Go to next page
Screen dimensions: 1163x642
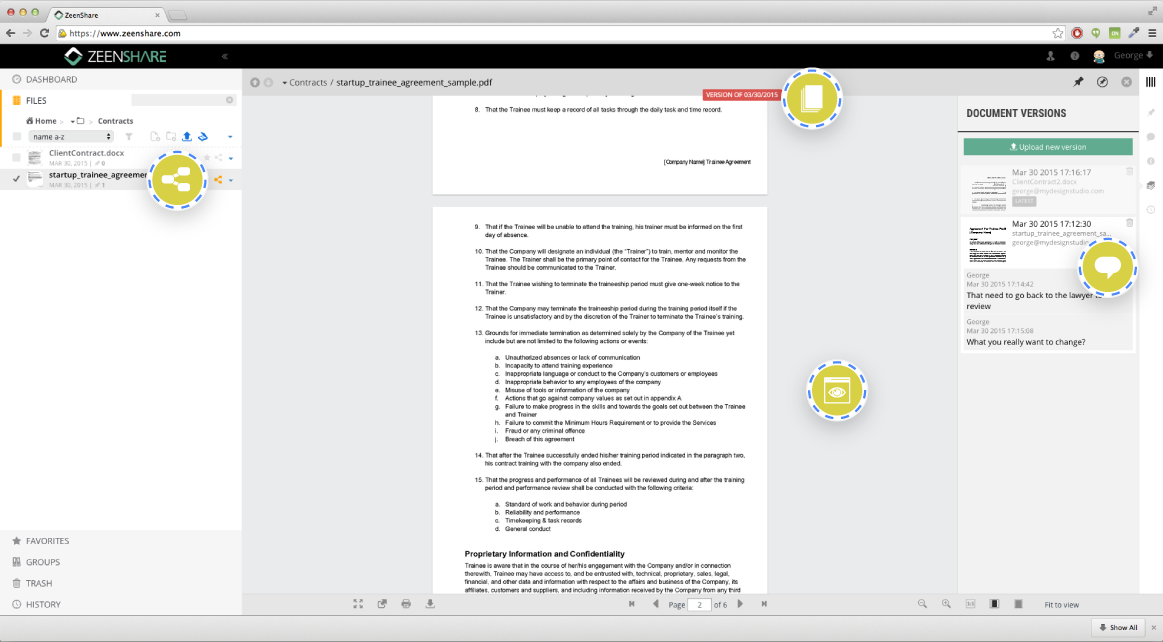point(740,604)
